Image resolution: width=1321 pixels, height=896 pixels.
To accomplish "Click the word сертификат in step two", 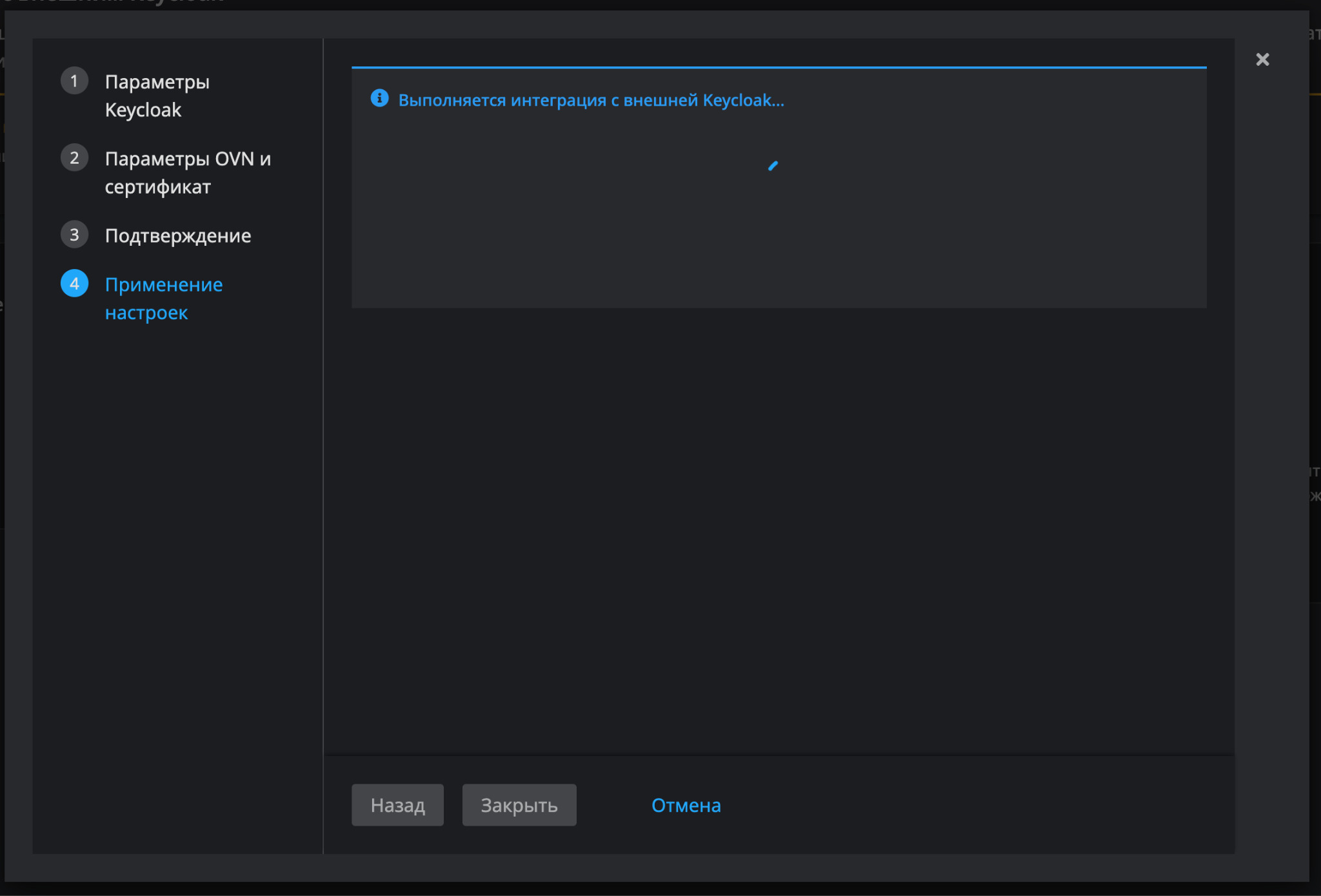I will pyautogui.click(x=157, y=187).
